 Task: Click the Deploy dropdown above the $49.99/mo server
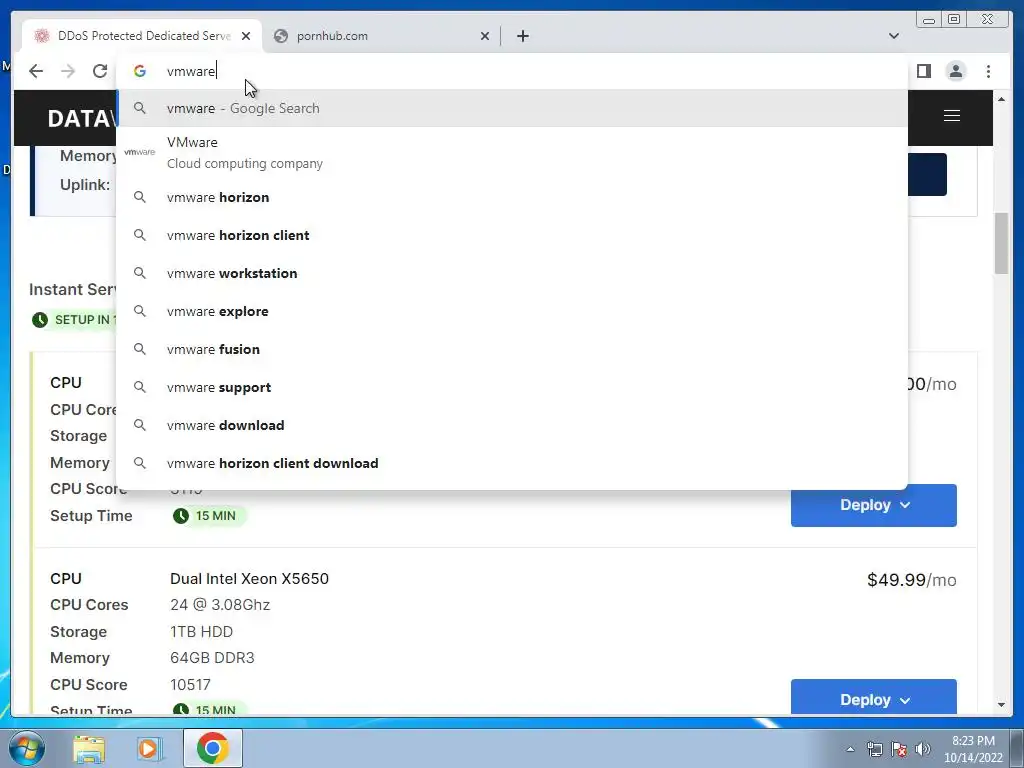(874, 505)
